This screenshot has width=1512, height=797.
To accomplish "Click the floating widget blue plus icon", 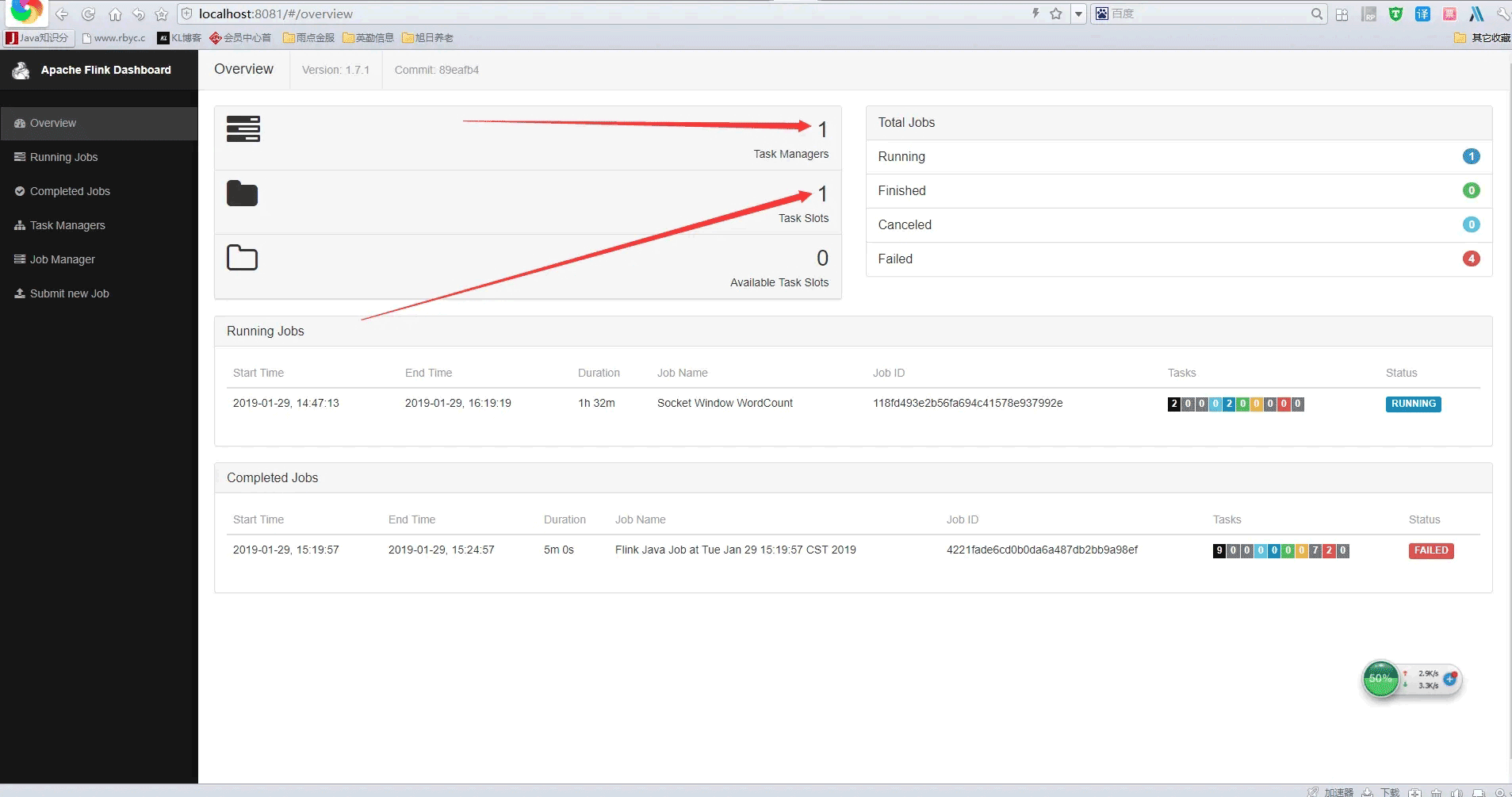I will coord(1450,679).
